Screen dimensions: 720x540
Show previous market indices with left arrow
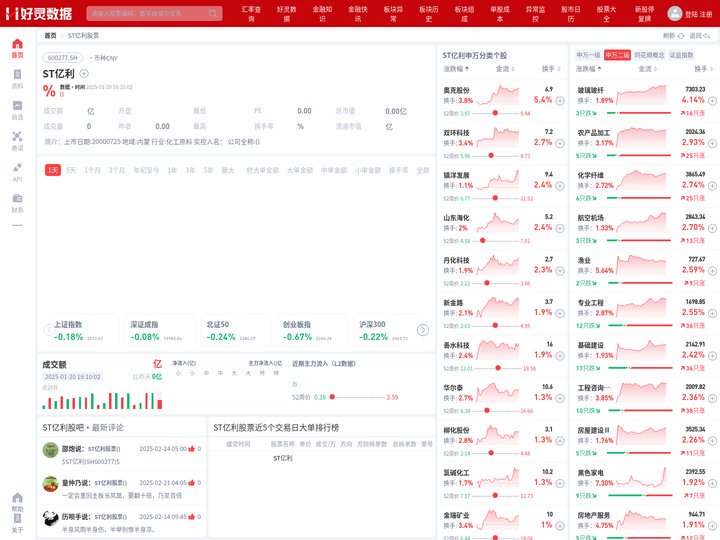[49, 330]
